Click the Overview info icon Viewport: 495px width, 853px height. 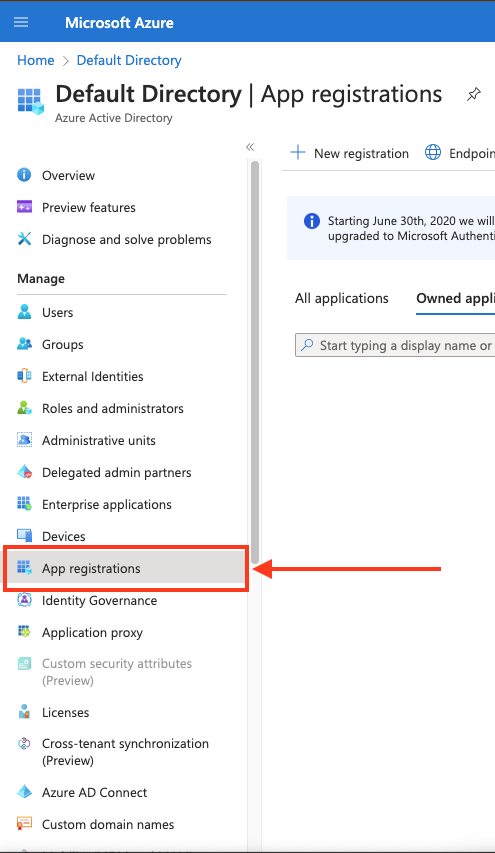[x=24, y=175]
